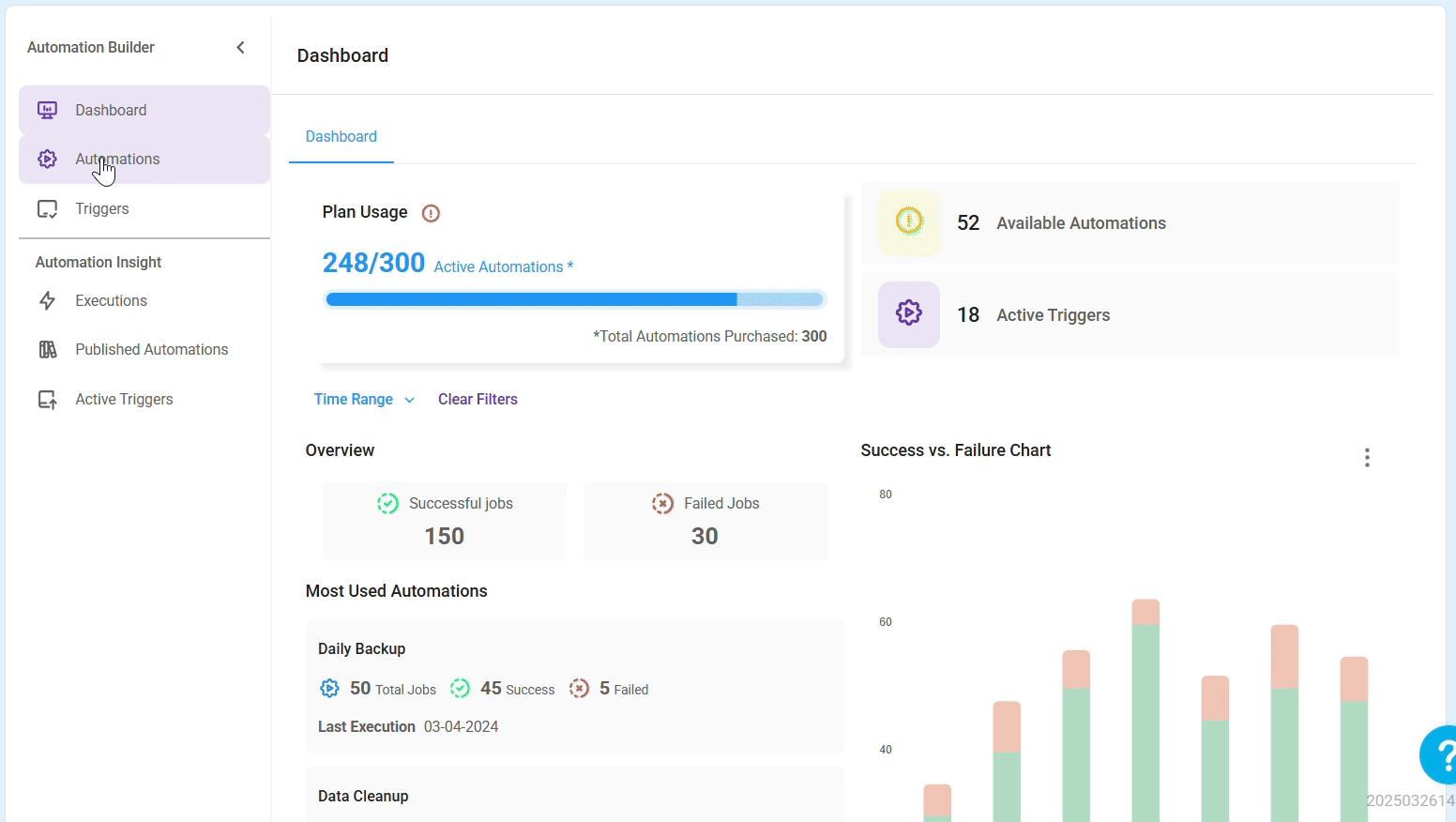Click the Active Triggers sidebar icon

pos(47,399)
